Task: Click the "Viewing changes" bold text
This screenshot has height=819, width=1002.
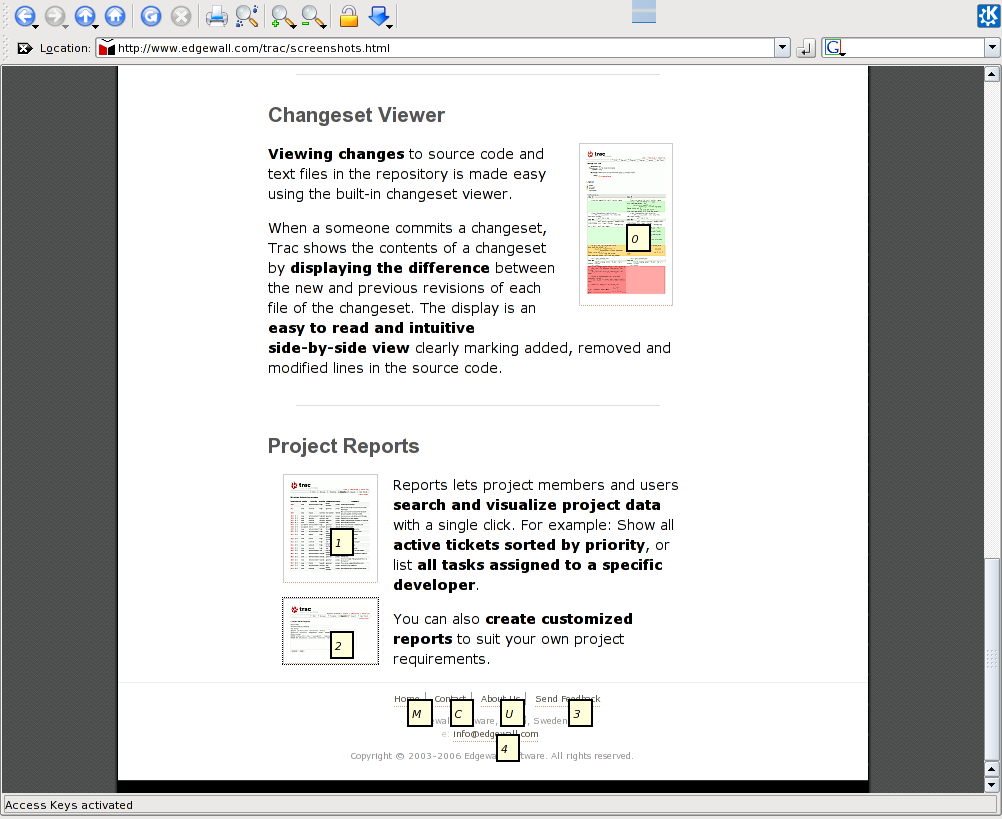Action: (336, 154)
